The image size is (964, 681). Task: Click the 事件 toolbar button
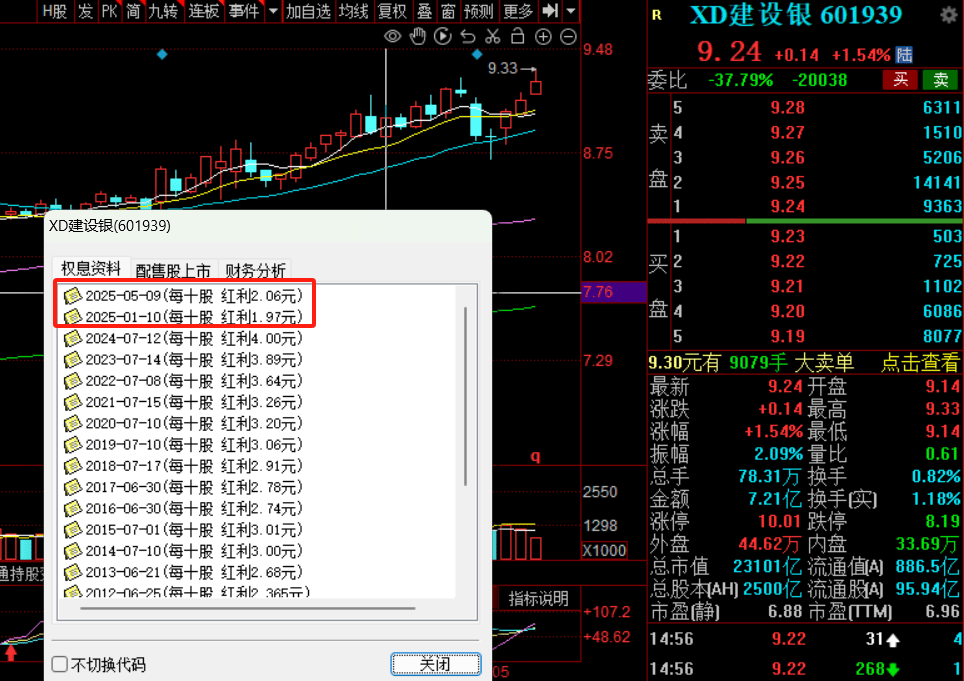tap(243, 10)
